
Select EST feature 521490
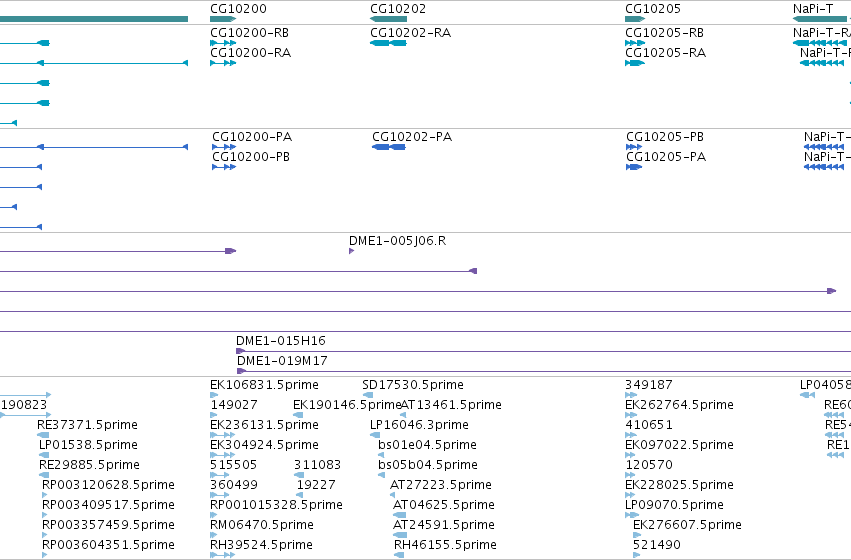click(657, 545)
